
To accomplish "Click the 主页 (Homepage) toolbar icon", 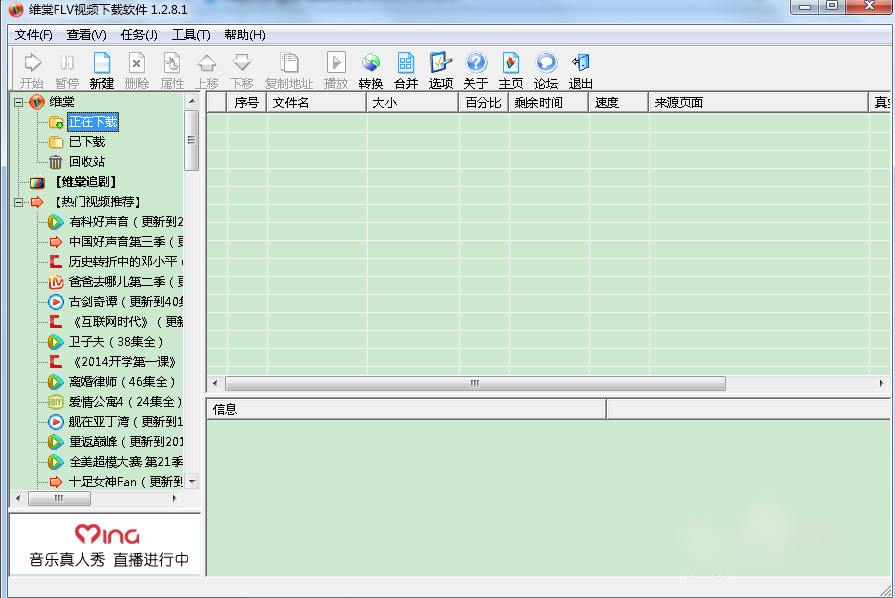I will click(510, 66).
